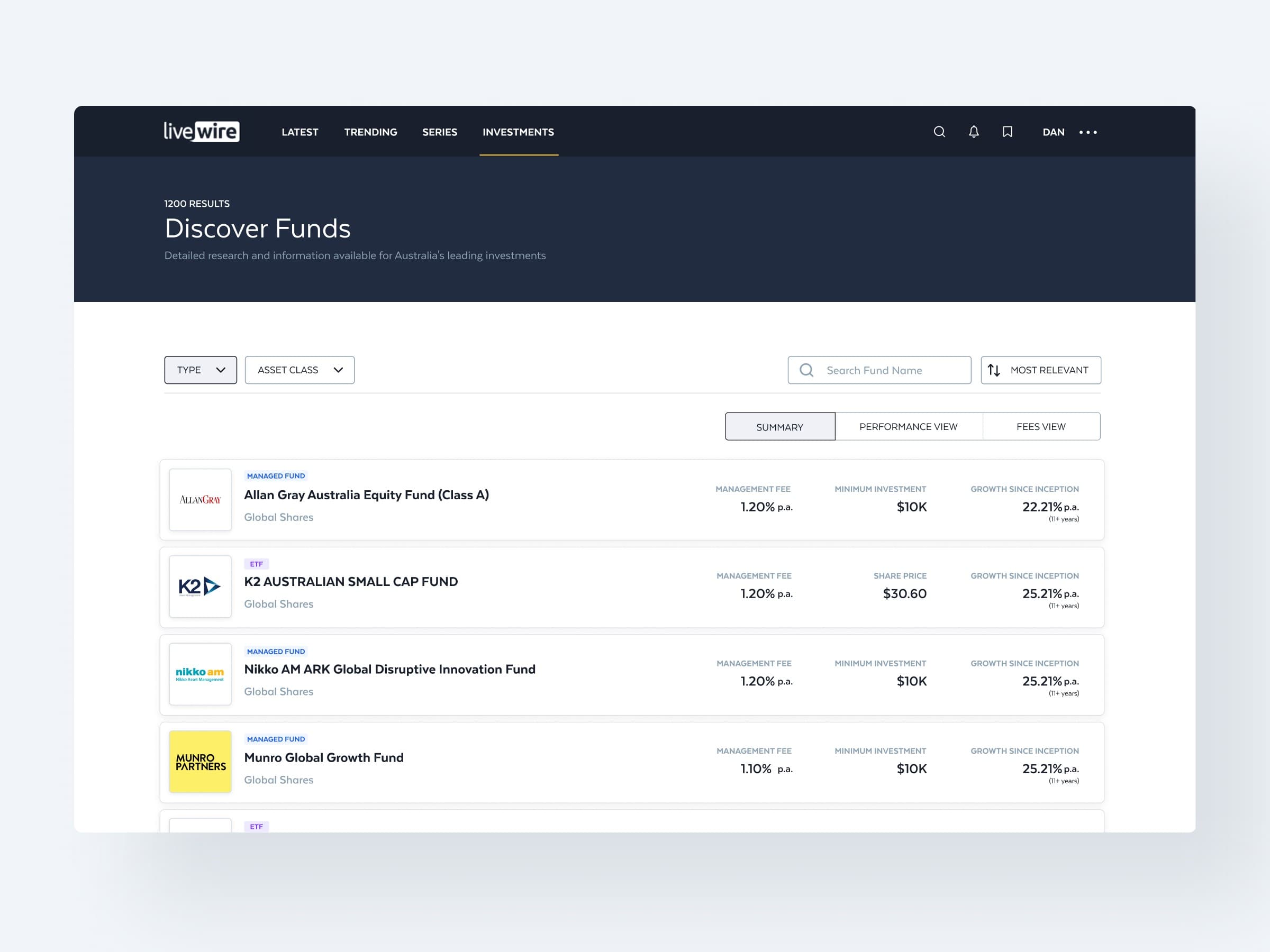Click the magnifier icon in the fund search box
Screen dimensions: 1270x952
tap(806, 370)
